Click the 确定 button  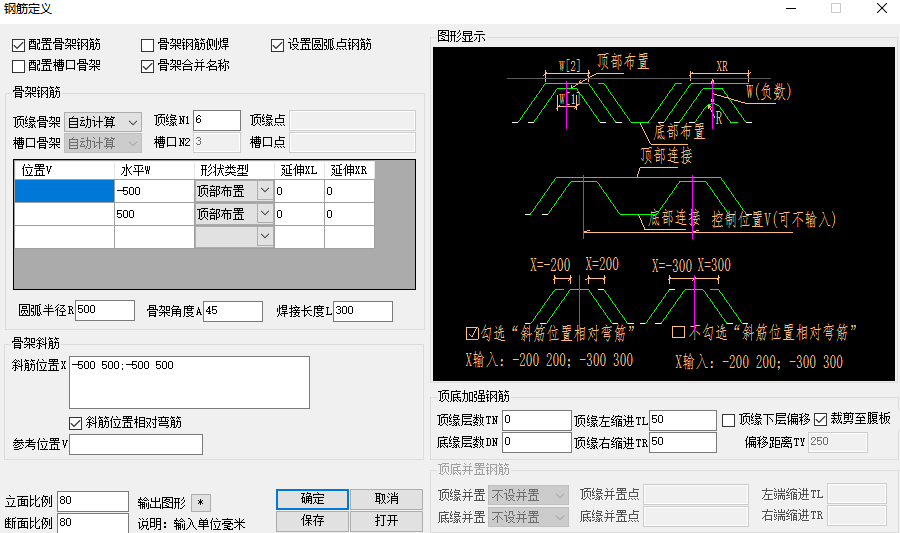312,499
